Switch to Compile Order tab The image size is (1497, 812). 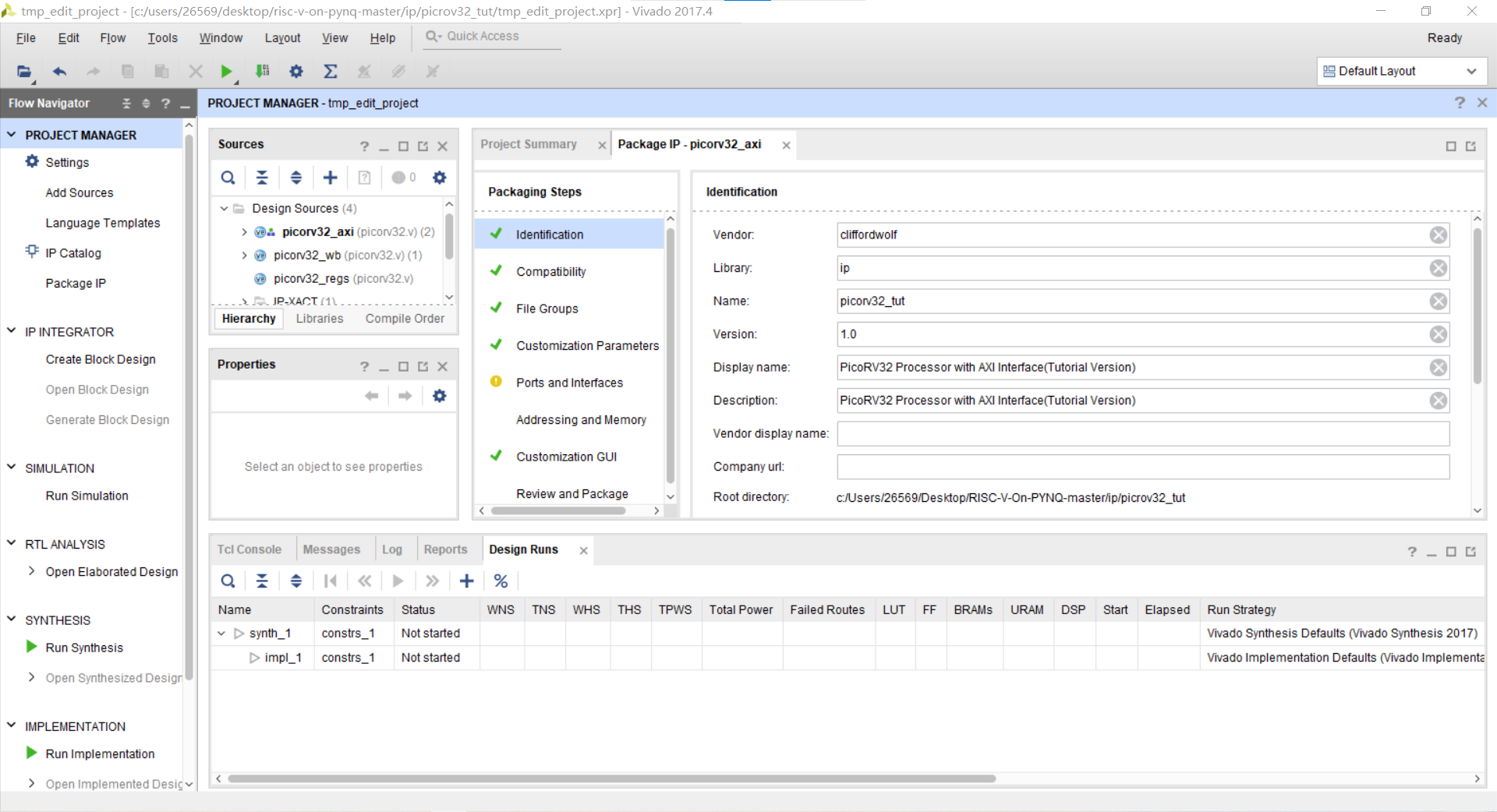coord(405,319)
